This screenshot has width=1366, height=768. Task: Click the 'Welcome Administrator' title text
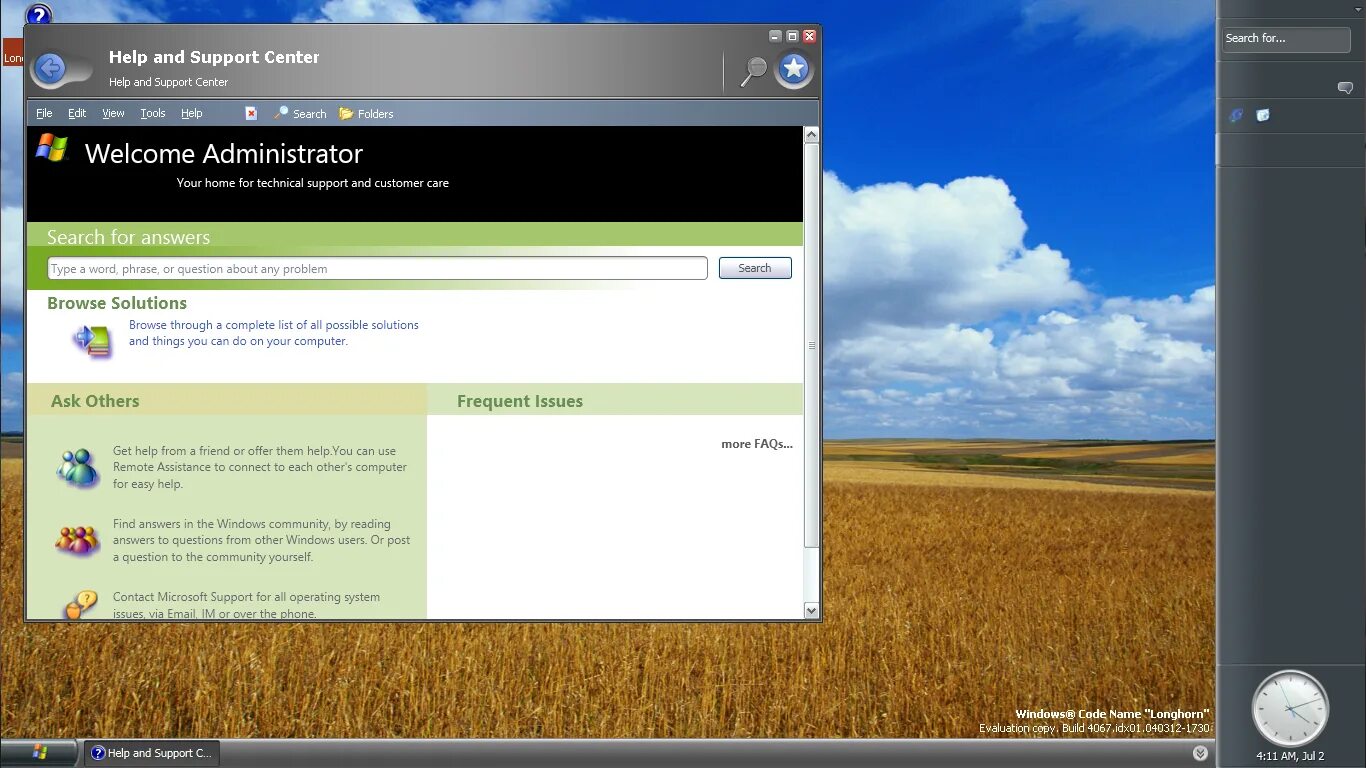point(224,153)
